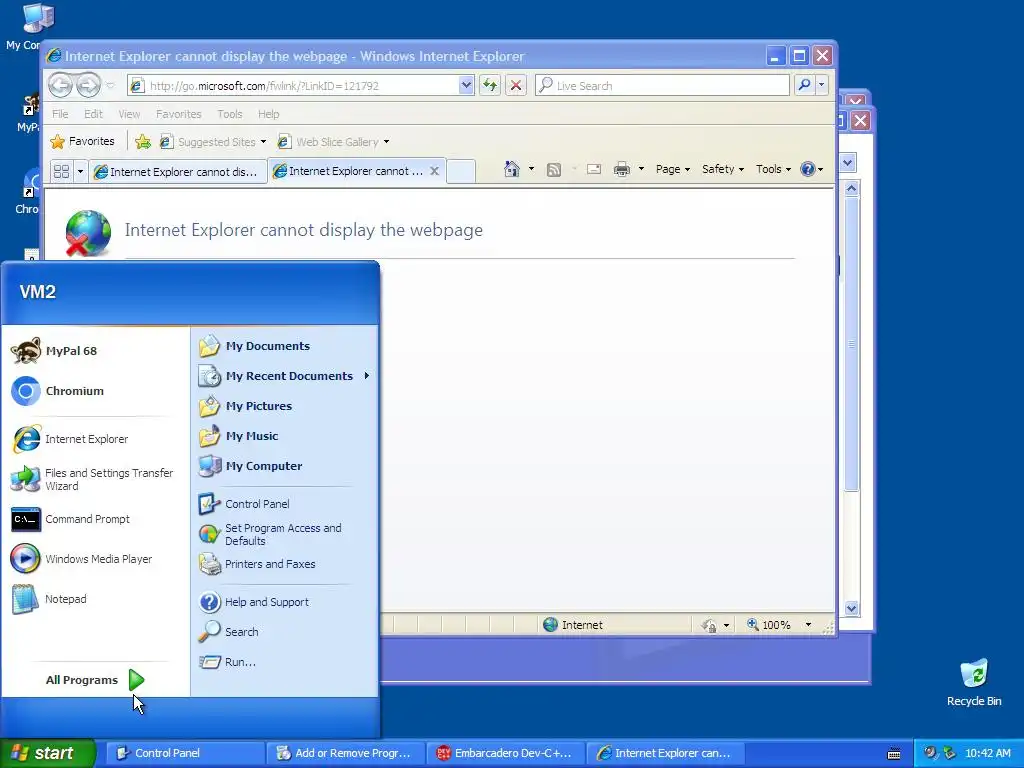Open the File menu
The height and width of the screenshot is (768, 1024).
pyautogui.click(x=60, y=114)
